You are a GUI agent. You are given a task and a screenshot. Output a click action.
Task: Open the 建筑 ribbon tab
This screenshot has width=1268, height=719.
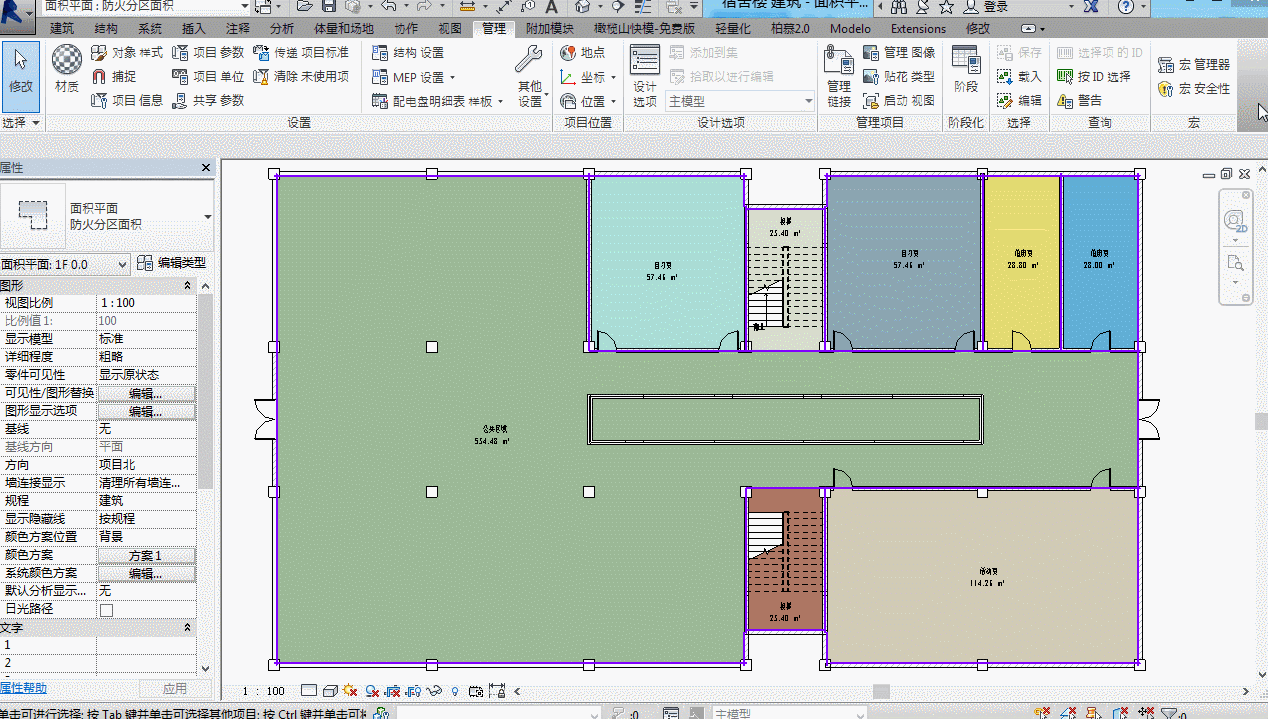(62, 29)
